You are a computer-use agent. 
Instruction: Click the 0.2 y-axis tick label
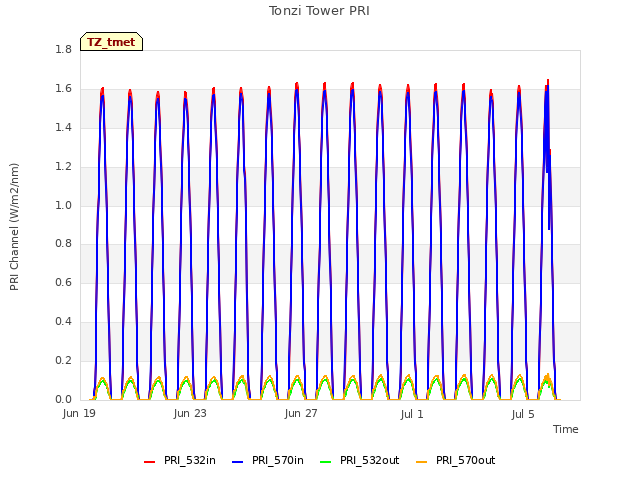(64, 360)
